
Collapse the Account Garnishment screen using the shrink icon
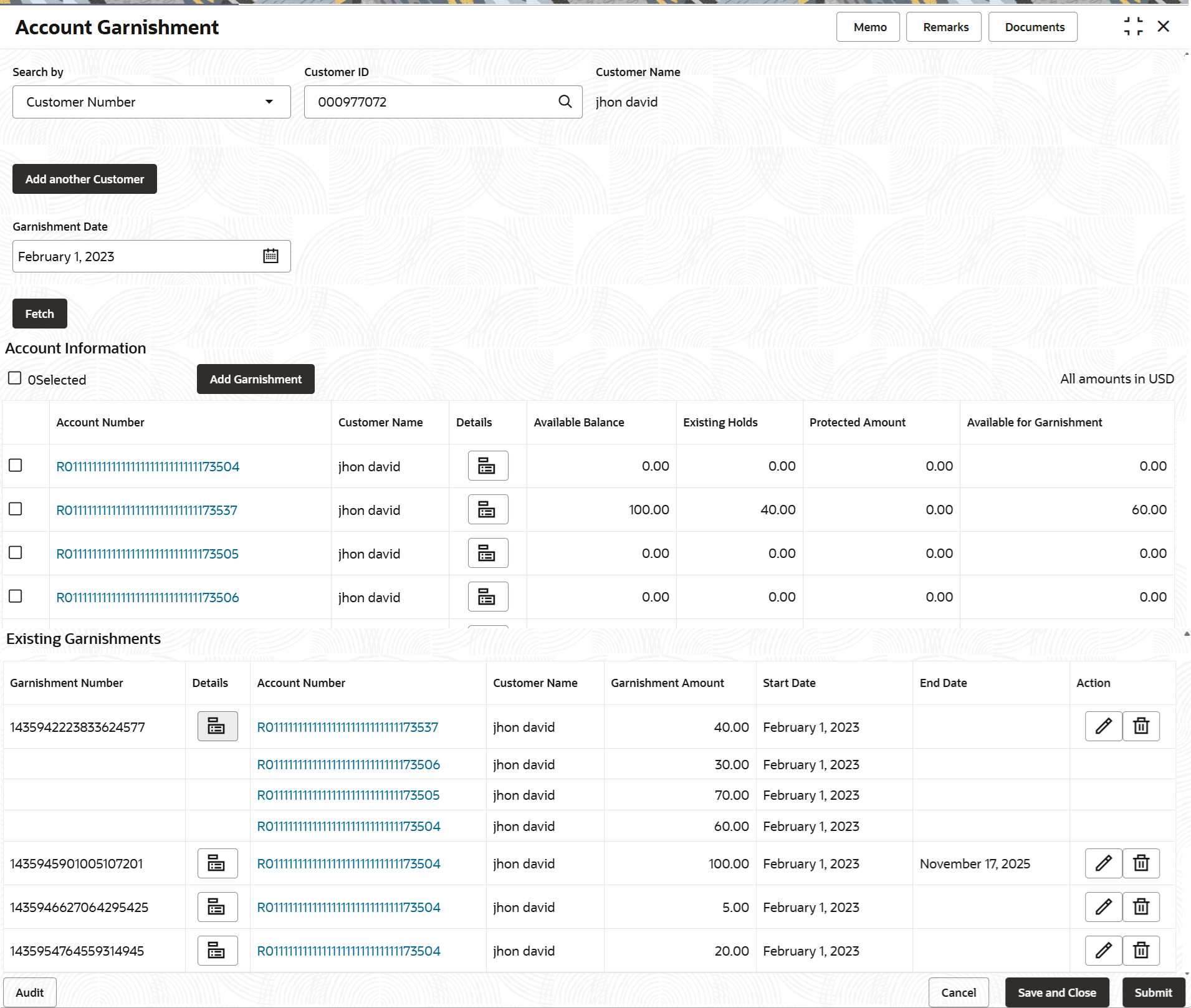(1133, 27)
